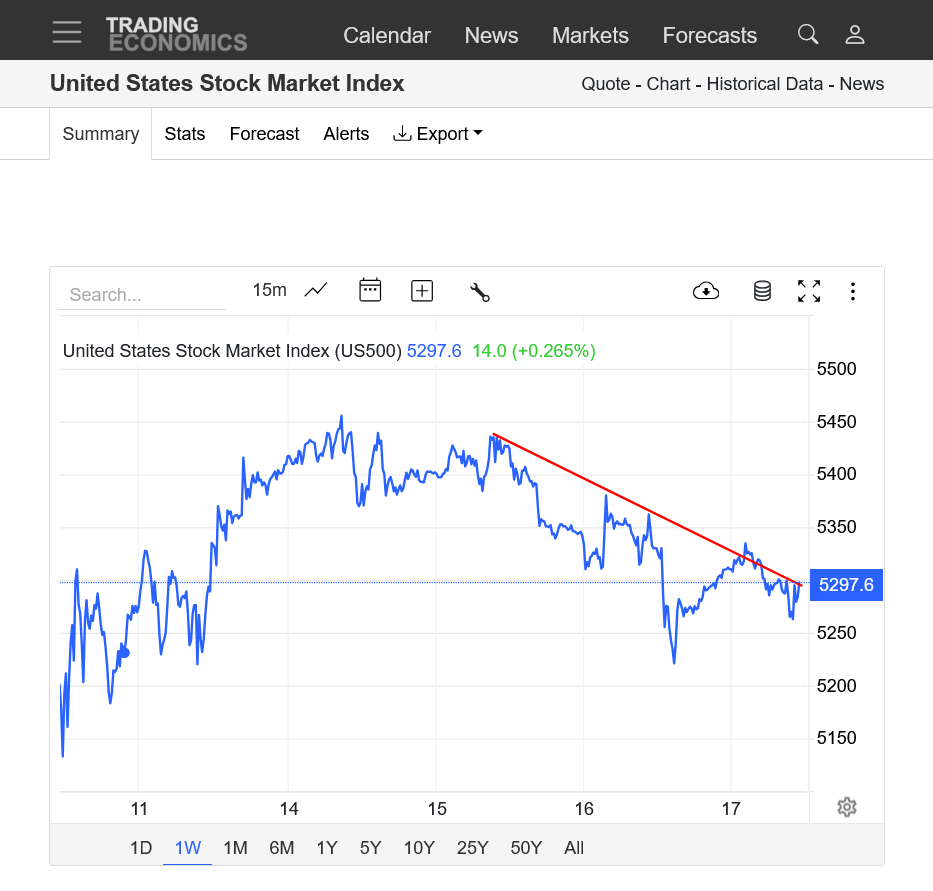Open the hamburger menu icon
This screenshot has width=933, height=891.
point(67,32)
